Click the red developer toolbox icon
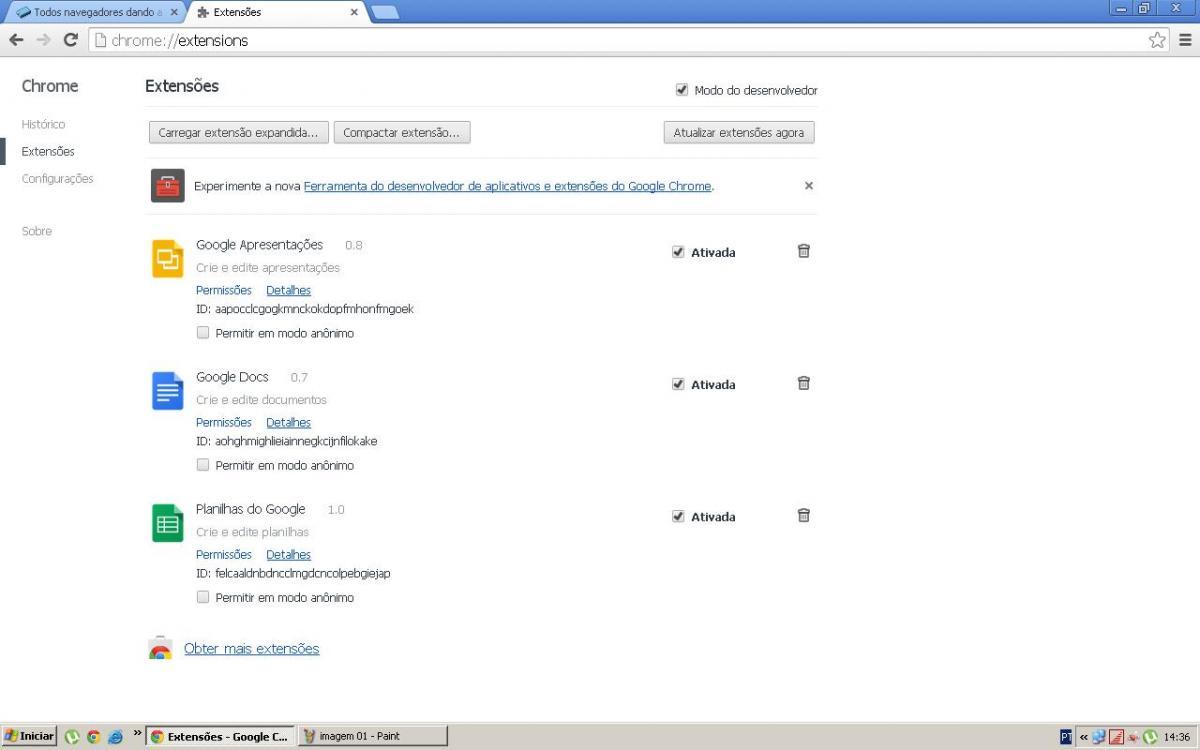1200x750 pixels. coord(167,186)
